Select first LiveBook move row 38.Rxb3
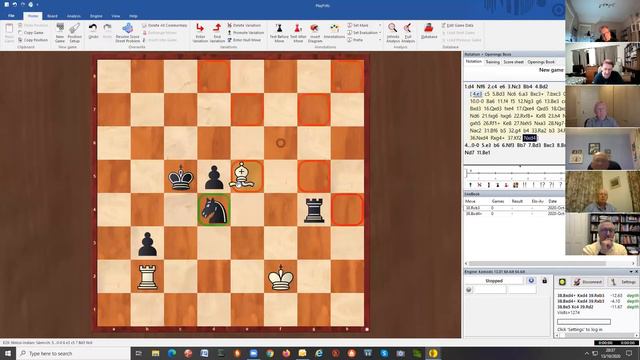Image resolution: width=640 pixels, height=360 pixels. [x=514, y=208]
